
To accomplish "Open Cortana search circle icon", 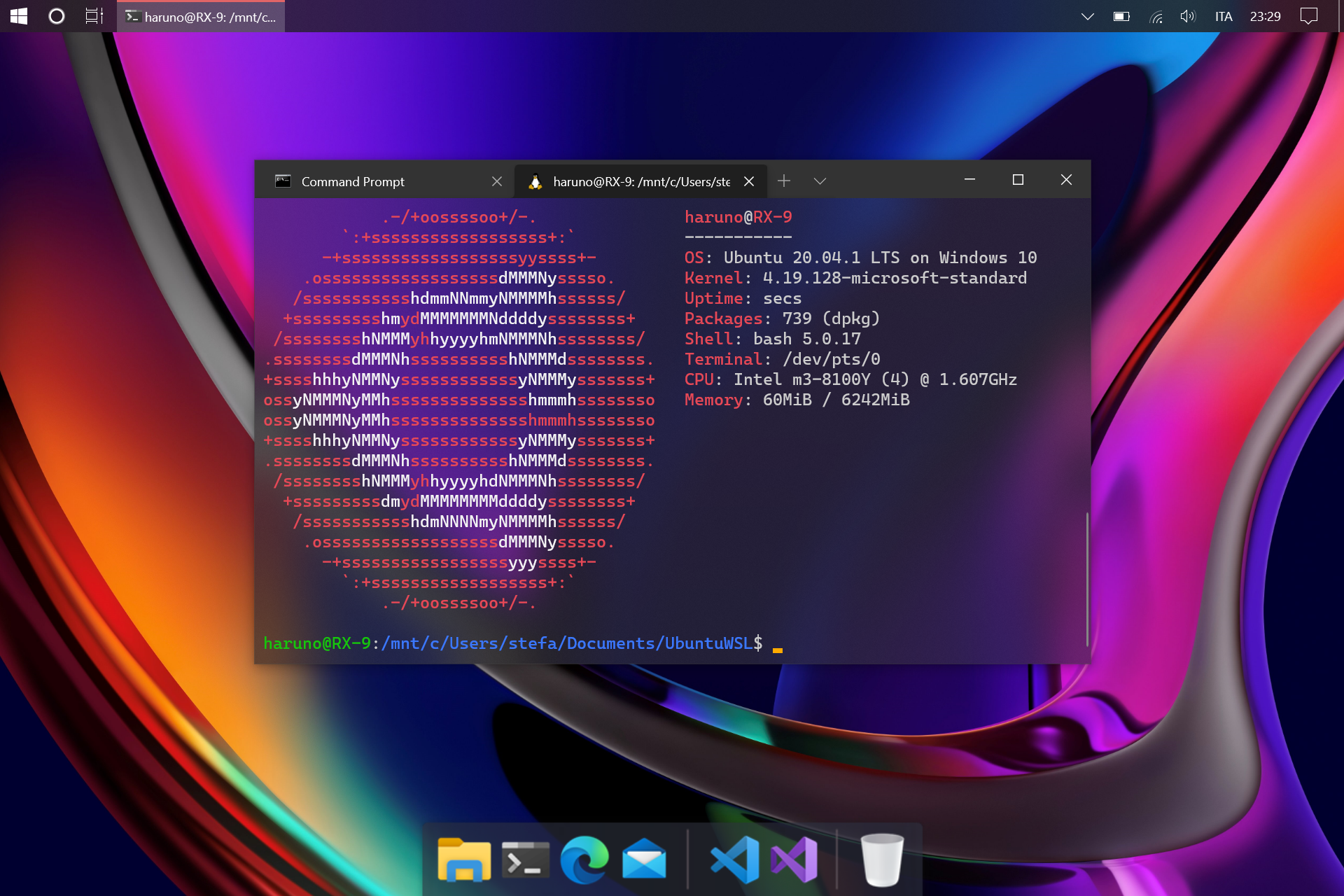I will [x=56, y=16].
